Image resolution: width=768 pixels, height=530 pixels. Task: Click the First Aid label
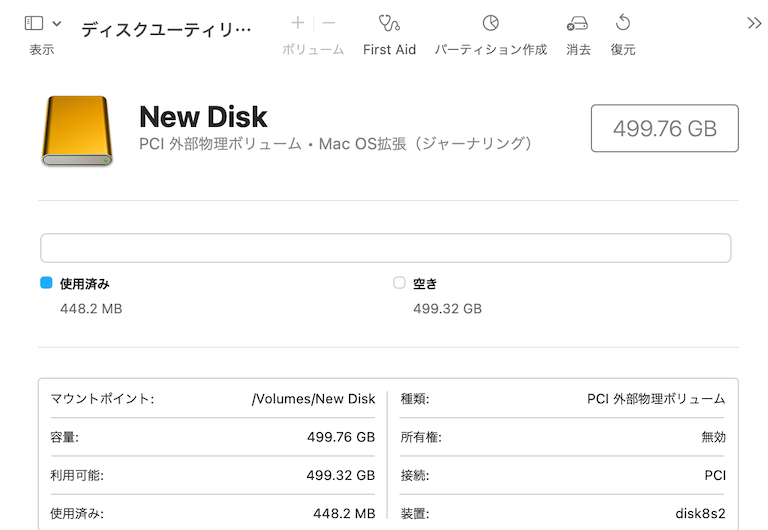pyautogui.click(x=389, y=49)
